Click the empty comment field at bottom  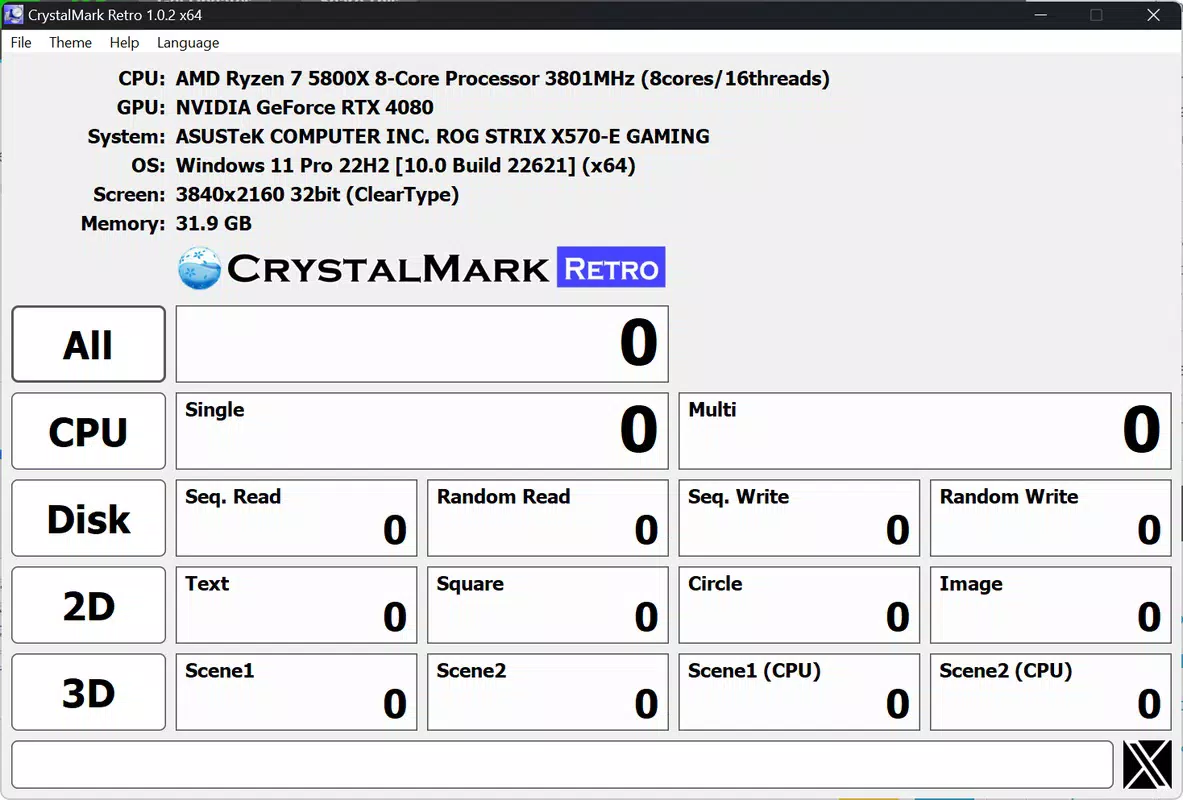pyautogui.click(x=562, y=765)
